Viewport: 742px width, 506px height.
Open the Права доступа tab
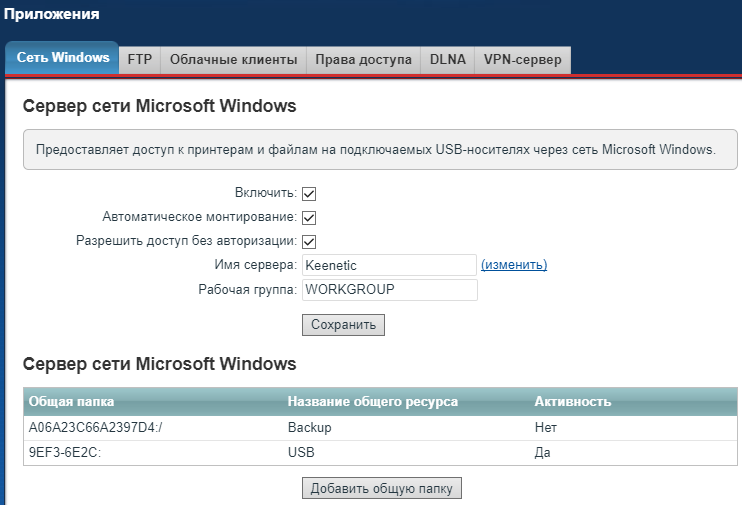click(363, 60)
